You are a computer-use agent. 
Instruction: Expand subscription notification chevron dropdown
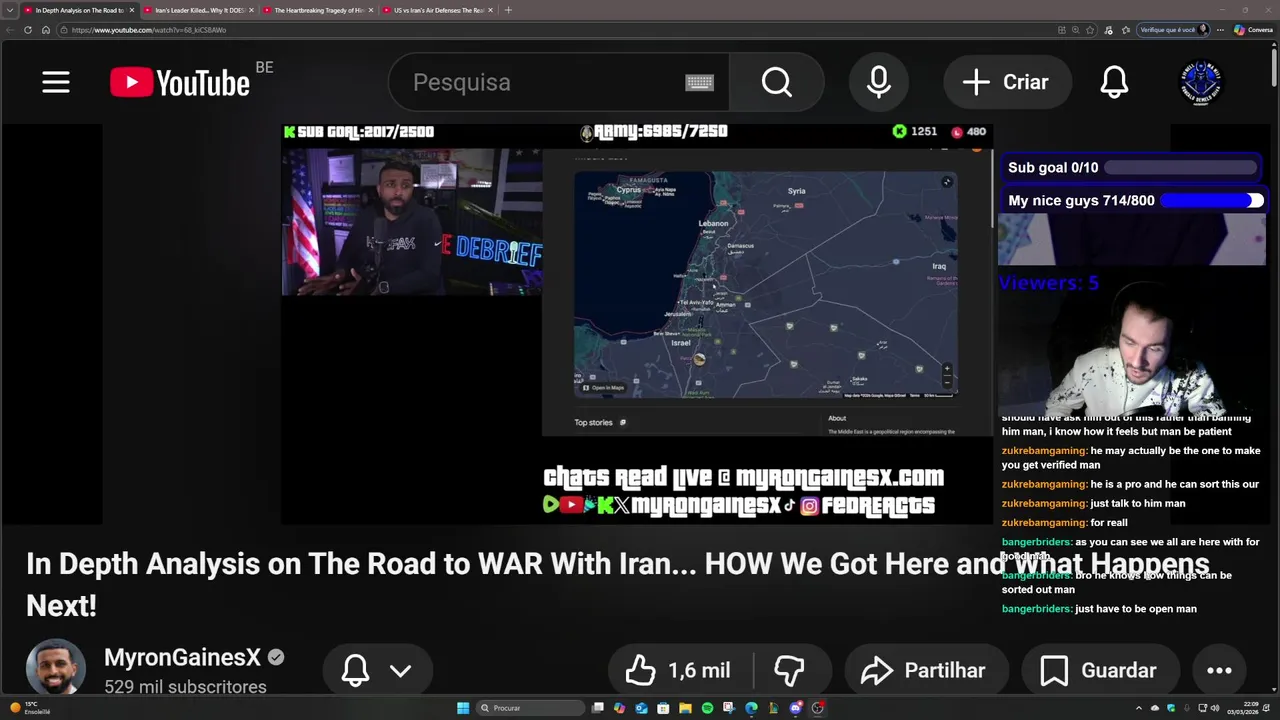coord(401,671)
